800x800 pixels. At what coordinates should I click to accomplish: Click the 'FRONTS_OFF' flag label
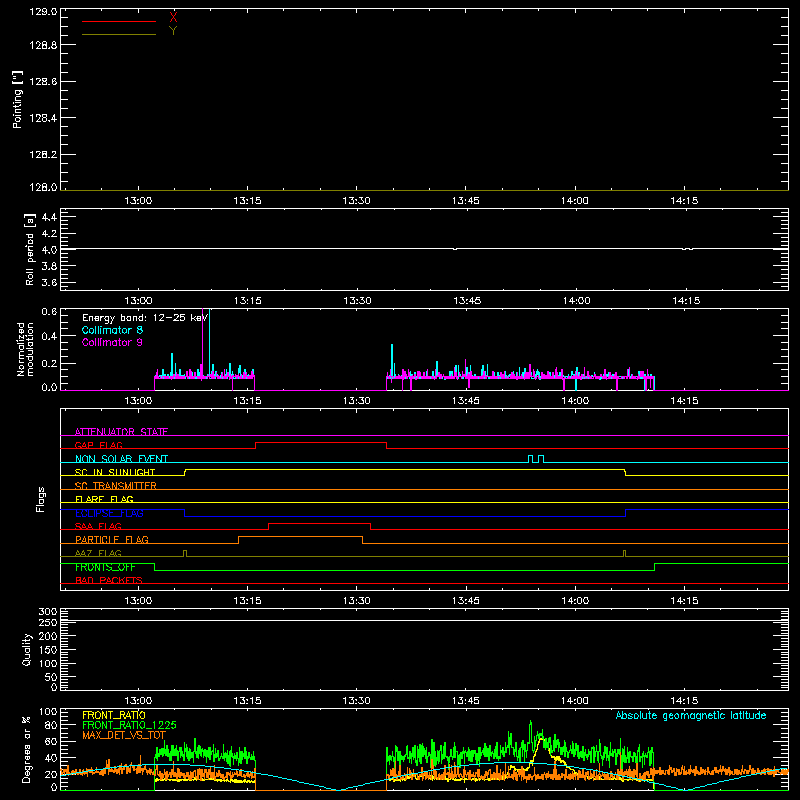105,567
